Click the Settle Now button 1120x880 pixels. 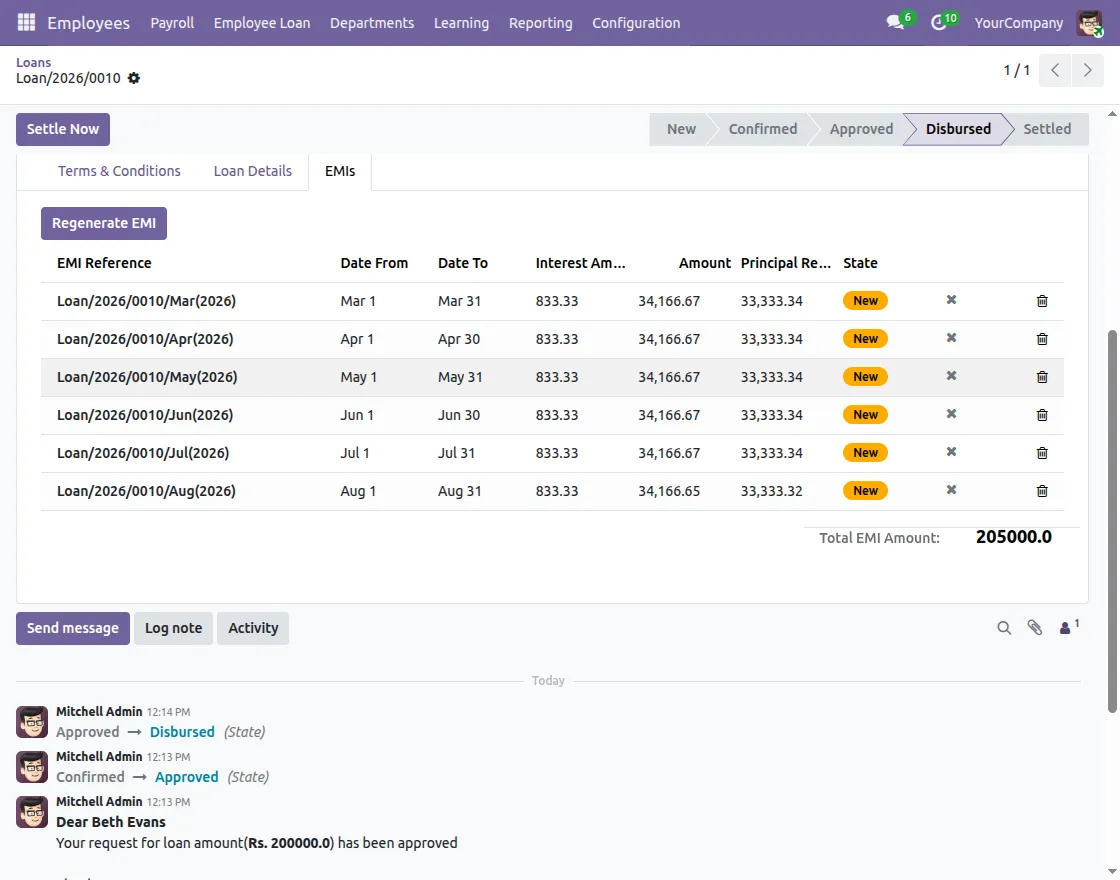tap(63, 129)
